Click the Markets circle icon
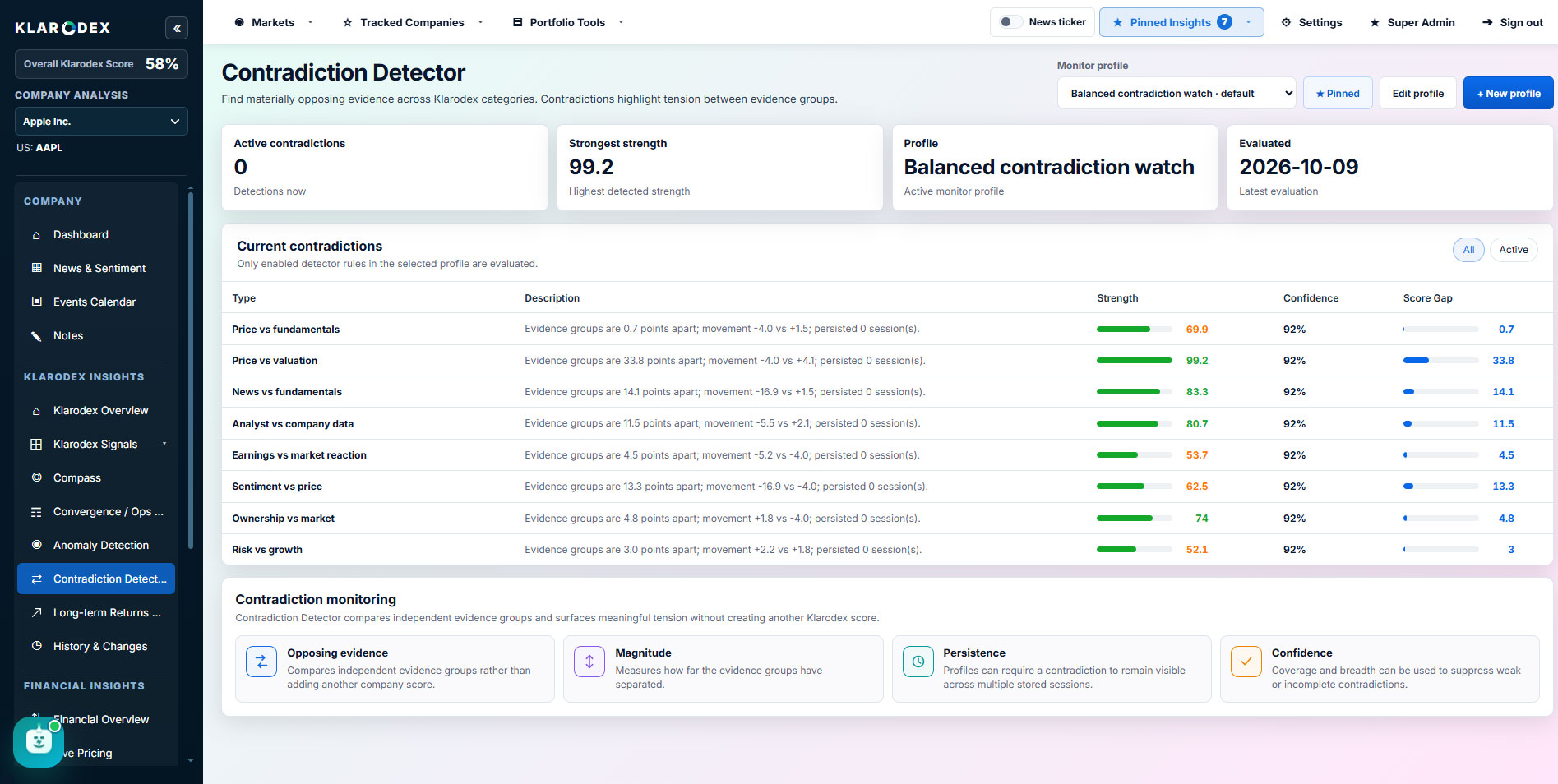This screenshot has width=1558, height=784. (239, 23)
